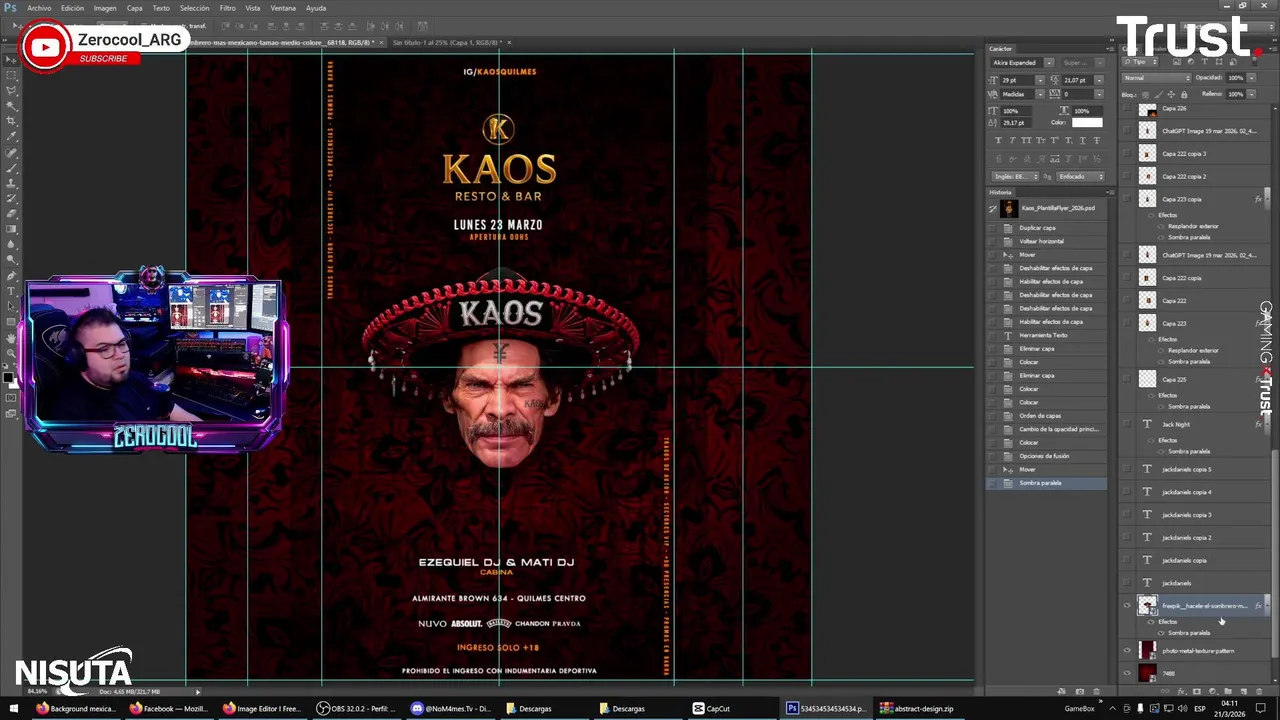
Task: Click the white text Color swatch
Action: point(1088,122)
